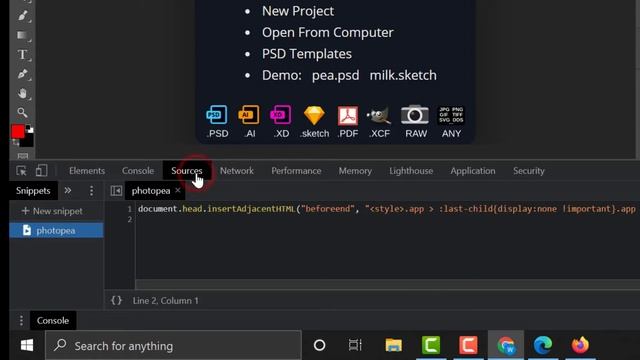
Task: Pretty print code with braces icon
Action: [116, 300]
